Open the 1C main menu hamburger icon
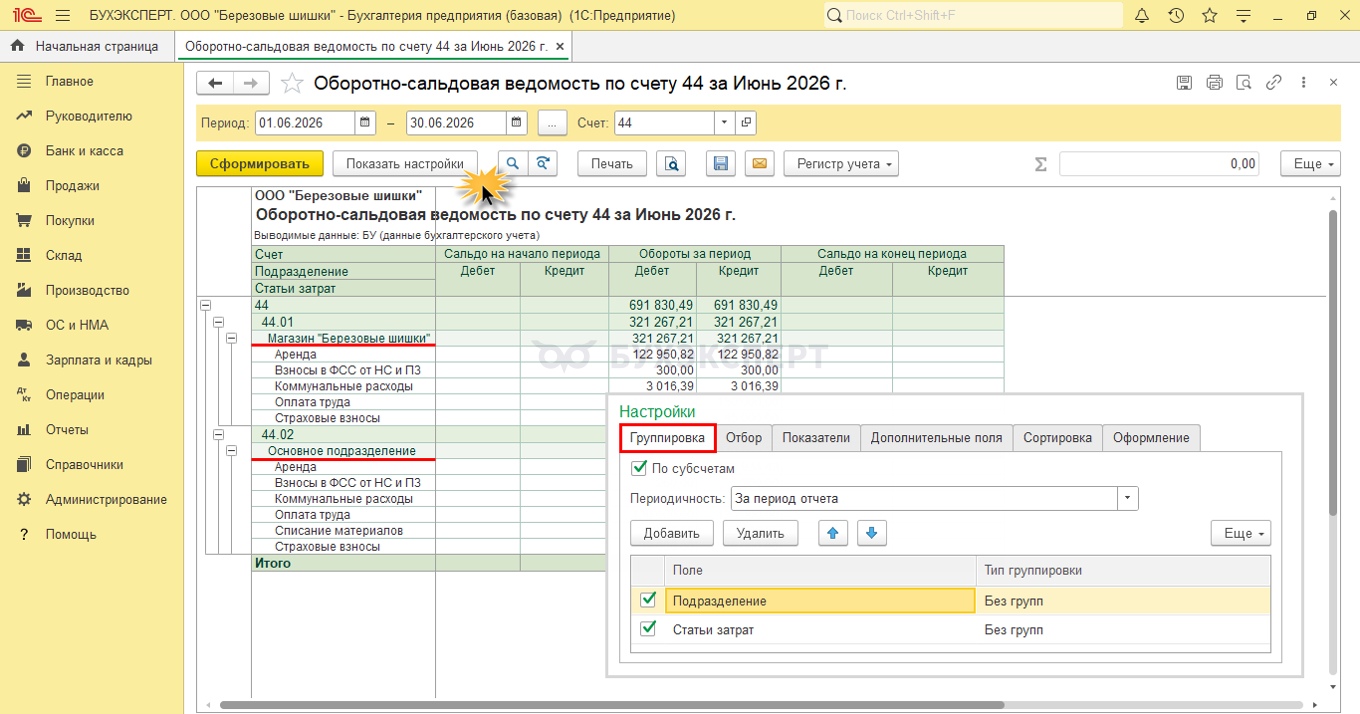 pos(63,16)
